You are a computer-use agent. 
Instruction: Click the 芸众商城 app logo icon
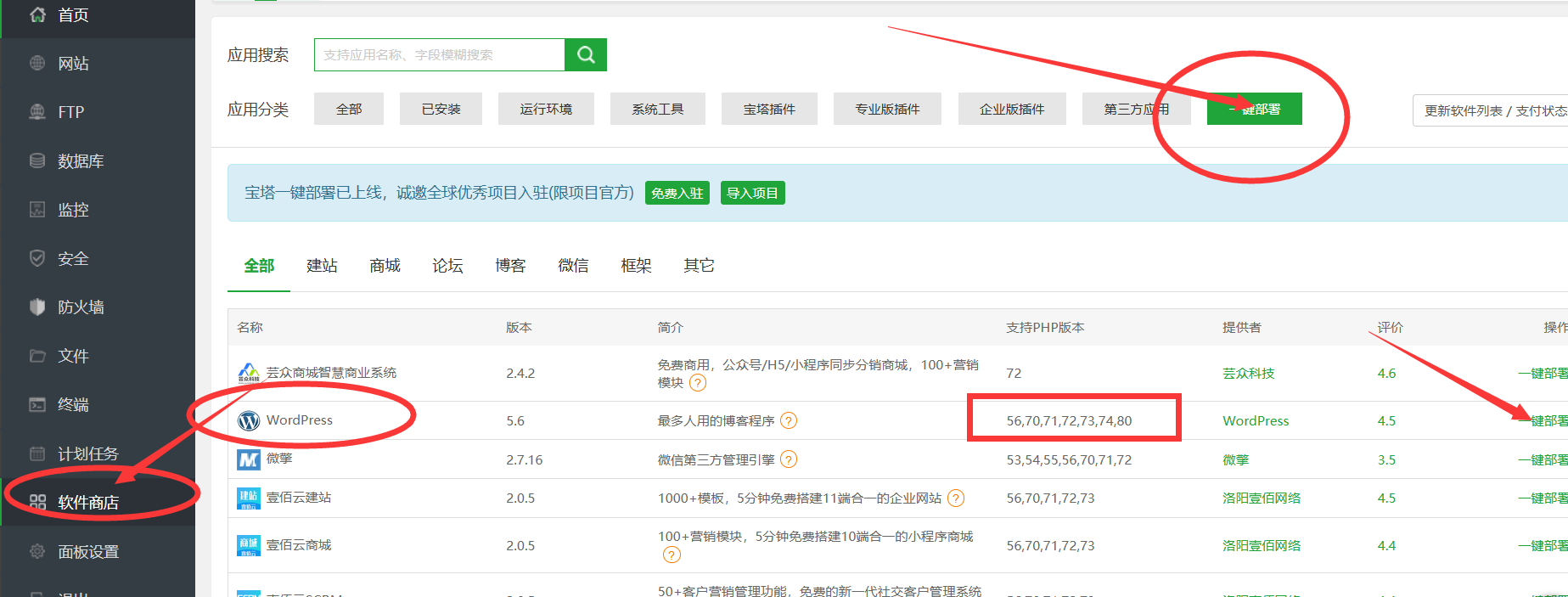click(x=249, y=373)
